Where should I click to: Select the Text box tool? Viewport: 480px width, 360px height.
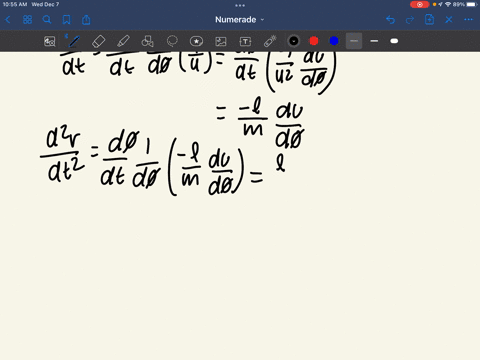click(x=245, y=41)
